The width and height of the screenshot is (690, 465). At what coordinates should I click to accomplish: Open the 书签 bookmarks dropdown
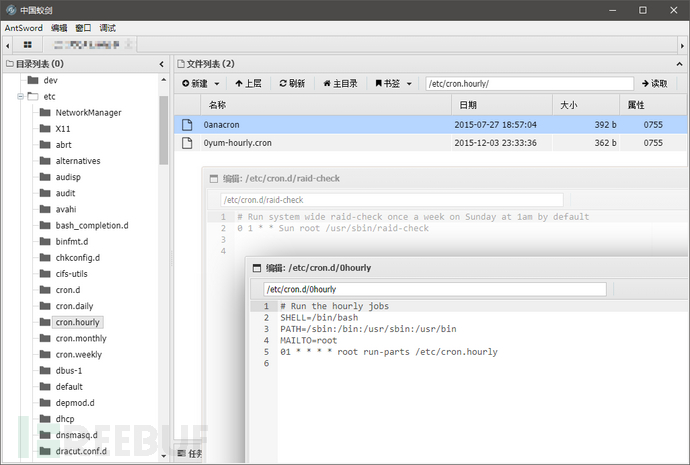point(393,83)
